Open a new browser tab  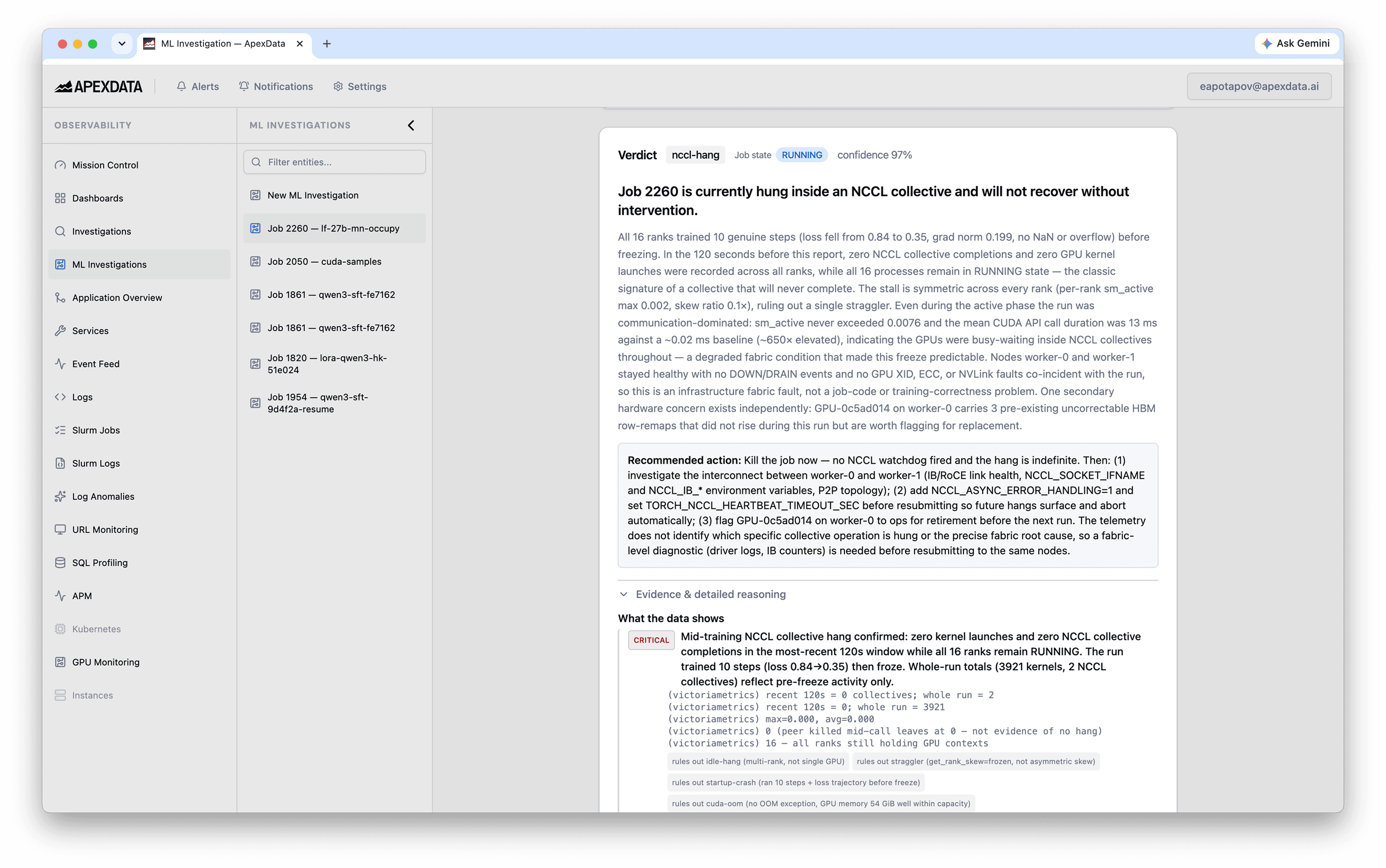(x=327, y=44)
